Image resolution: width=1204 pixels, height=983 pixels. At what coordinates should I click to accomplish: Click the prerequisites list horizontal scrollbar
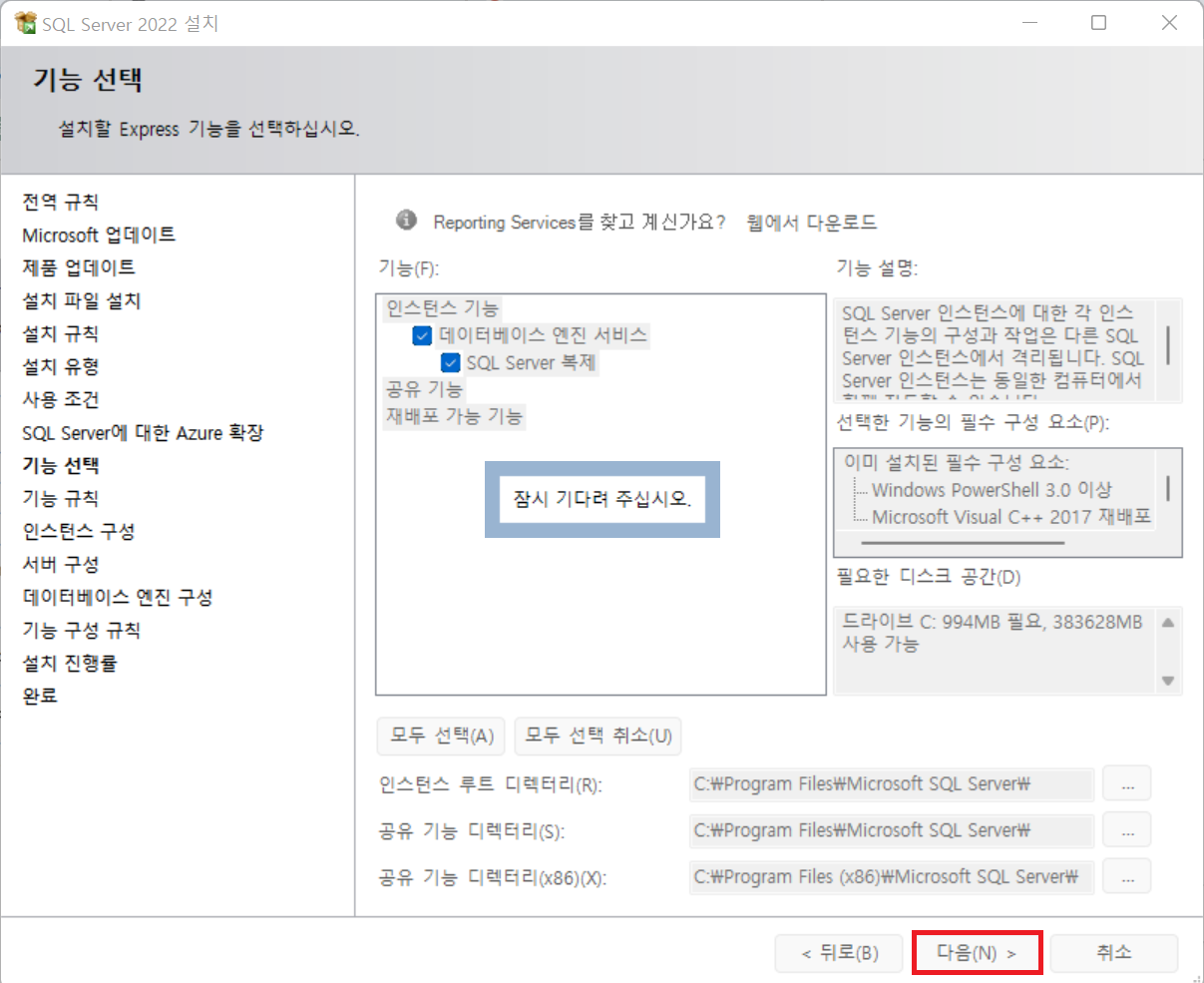(962, 544)
